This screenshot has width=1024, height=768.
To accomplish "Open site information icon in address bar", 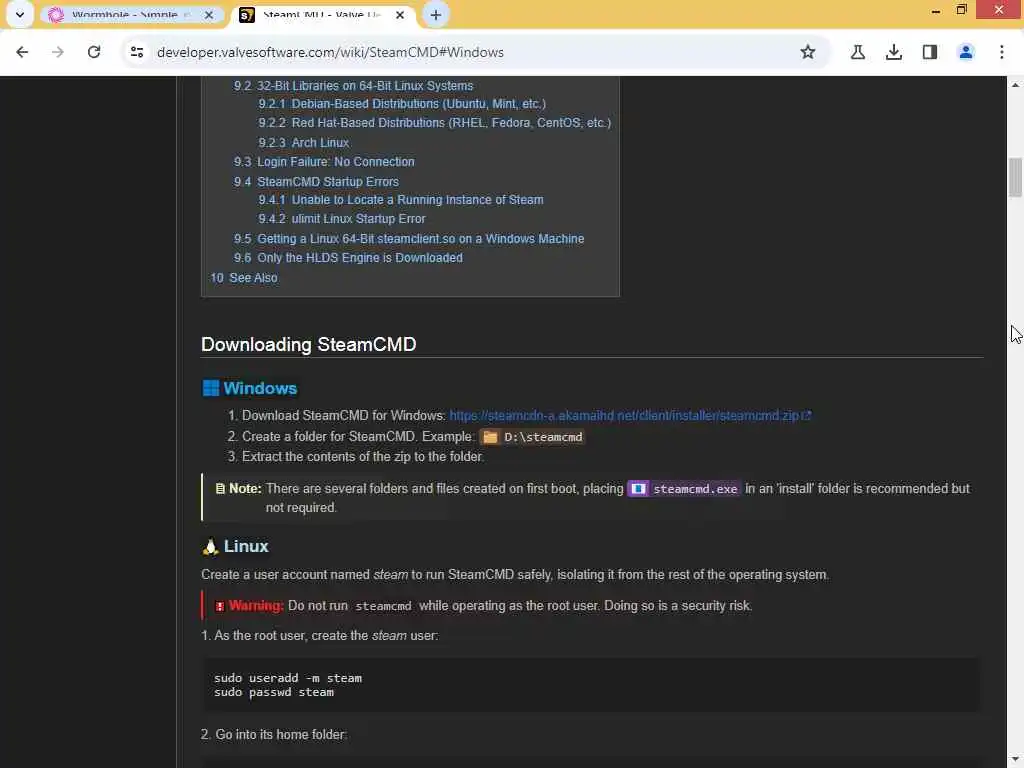I will (x=136, y=52).
